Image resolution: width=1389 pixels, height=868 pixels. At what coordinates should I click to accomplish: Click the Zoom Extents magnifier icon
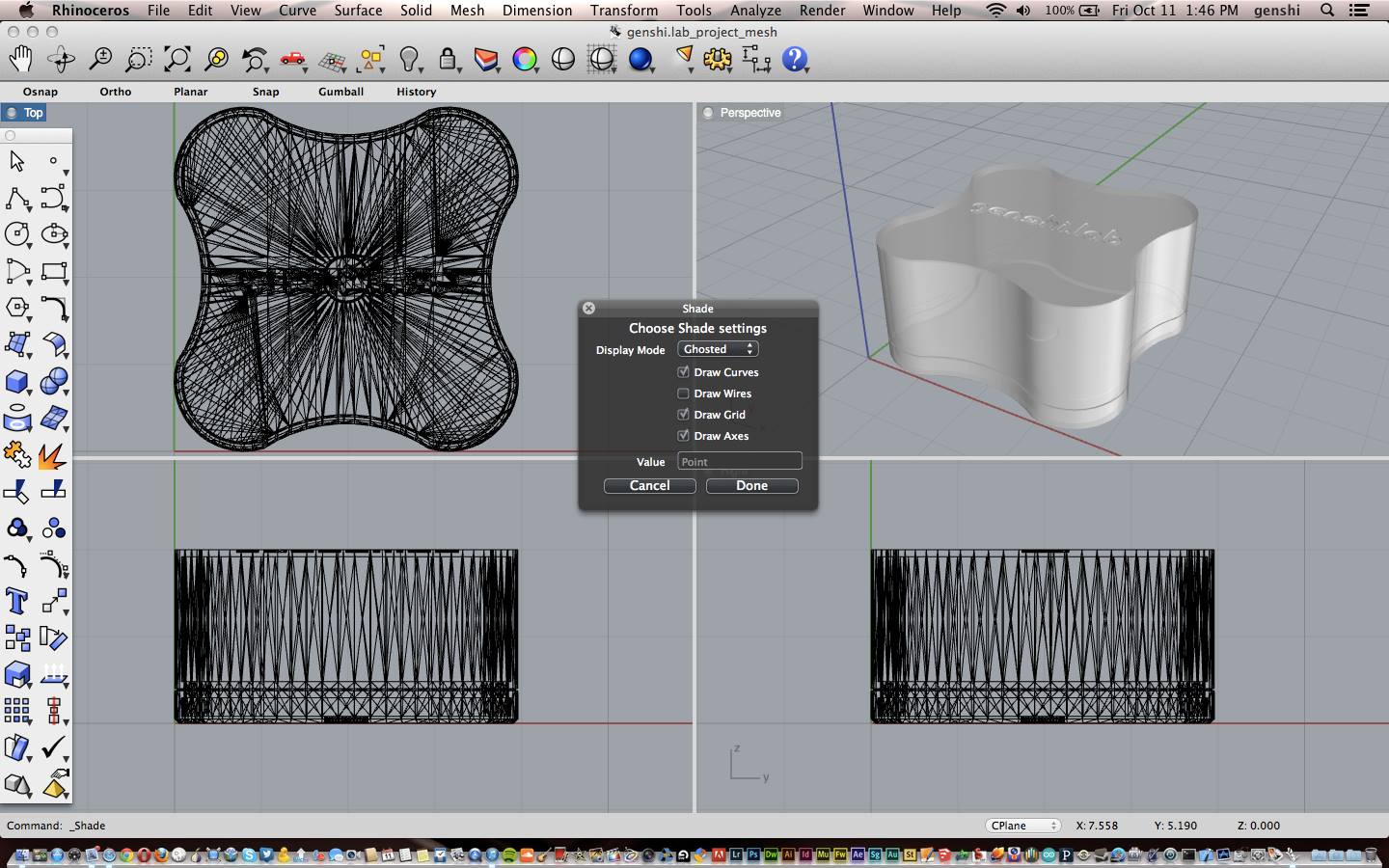pos(177,60)
